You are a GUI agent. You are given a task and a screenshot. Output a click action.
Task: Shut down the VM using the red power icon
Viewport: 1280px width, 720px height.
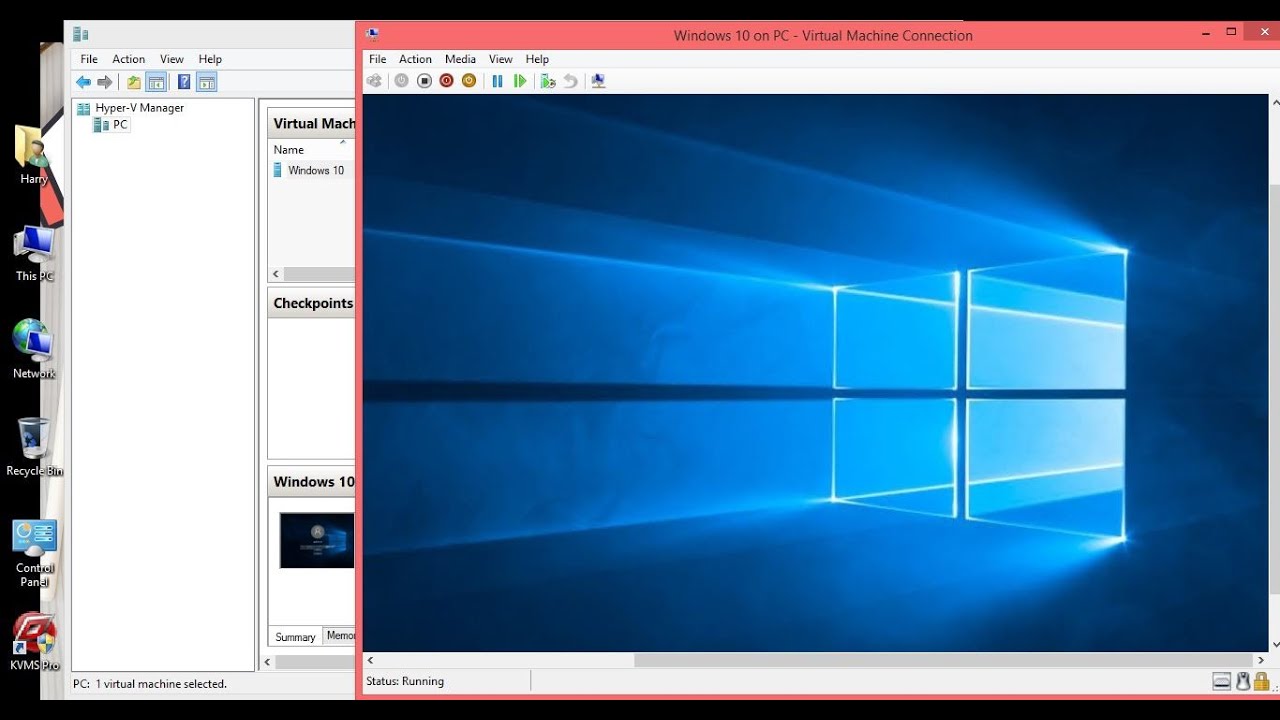(447, 81)
